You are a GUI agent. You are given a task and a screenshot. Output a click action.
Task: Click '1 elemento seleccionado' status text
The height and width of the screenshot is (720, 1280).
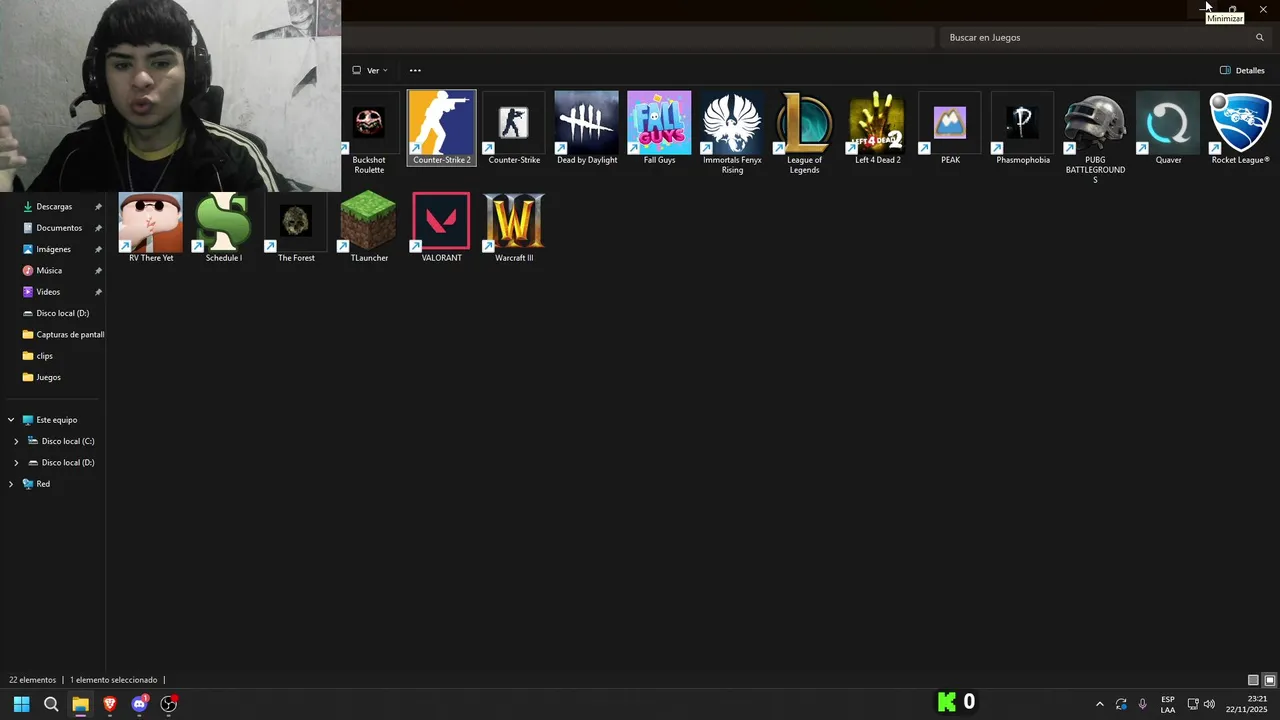click(x=113, y=680)
